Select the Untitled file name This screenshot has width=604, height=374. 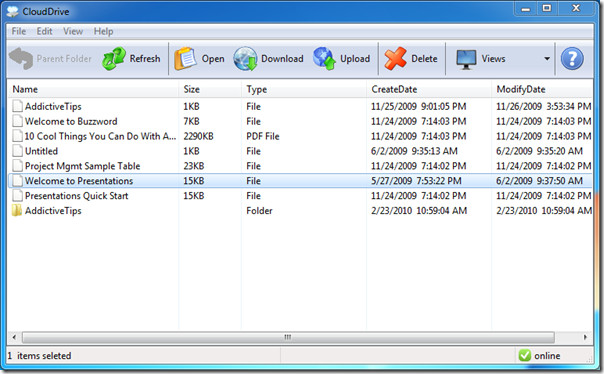click(41, 151)
